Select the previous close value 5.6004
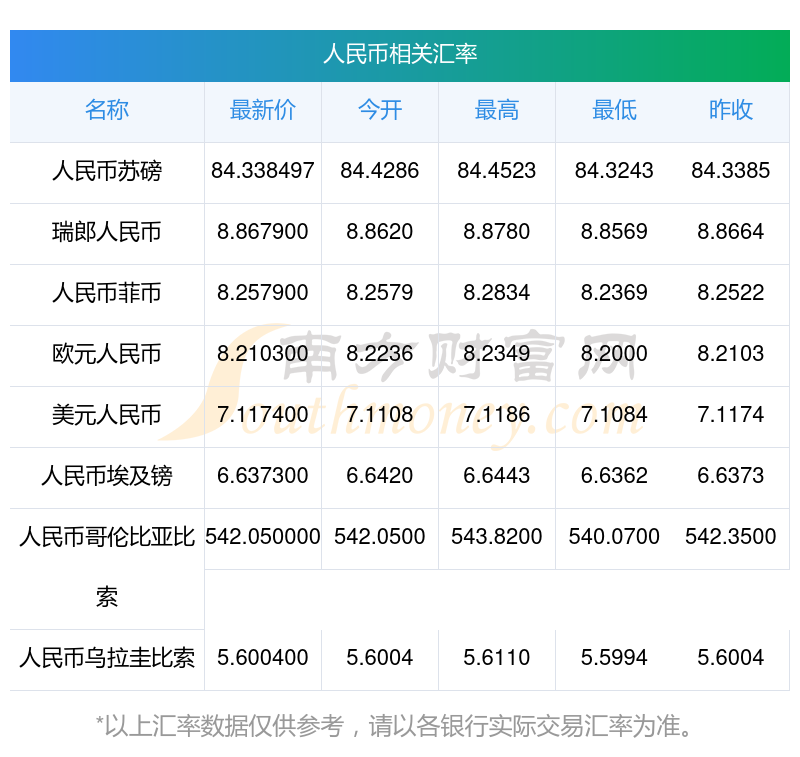 pos(731,658)
